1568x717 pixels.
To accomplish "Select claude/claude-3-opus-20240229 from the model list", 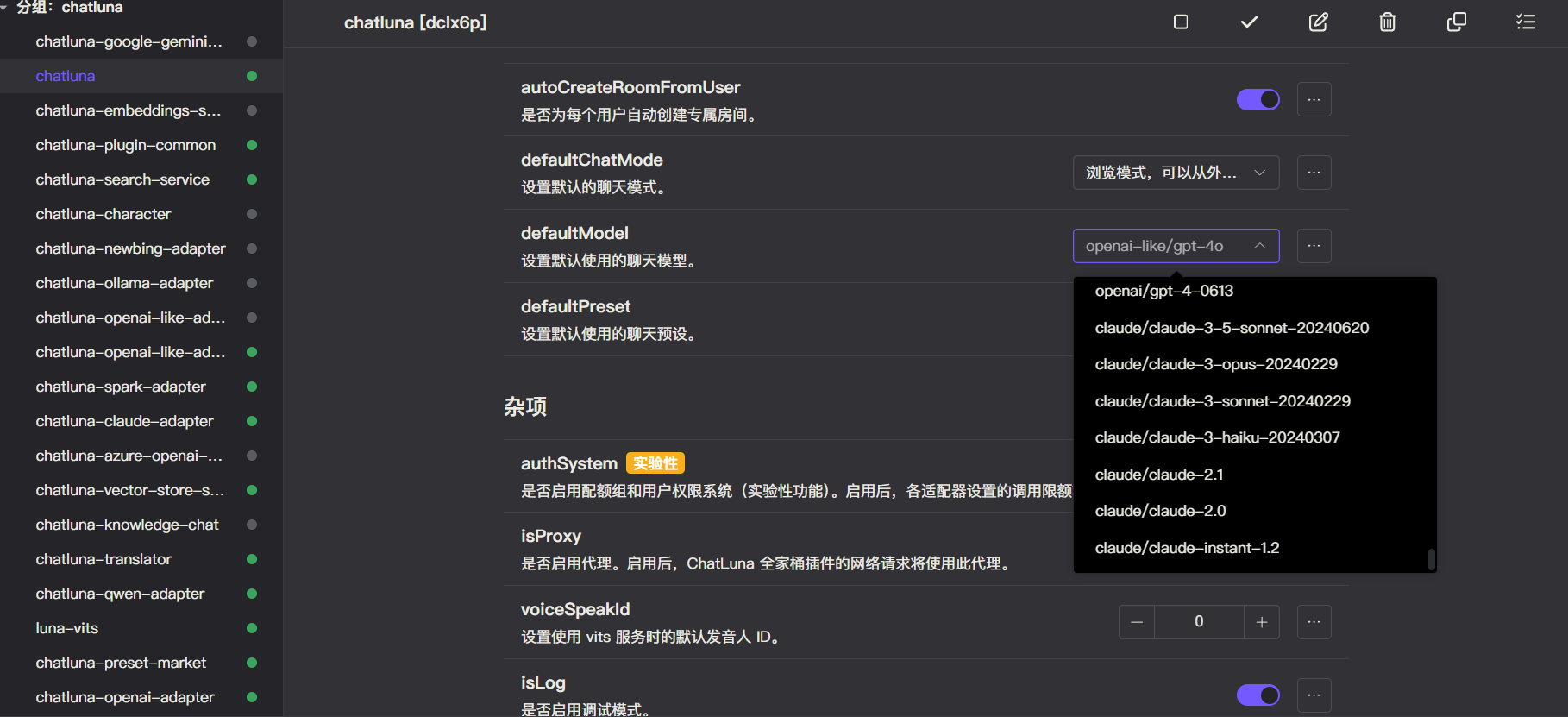I will click(x=1215, y=364).
